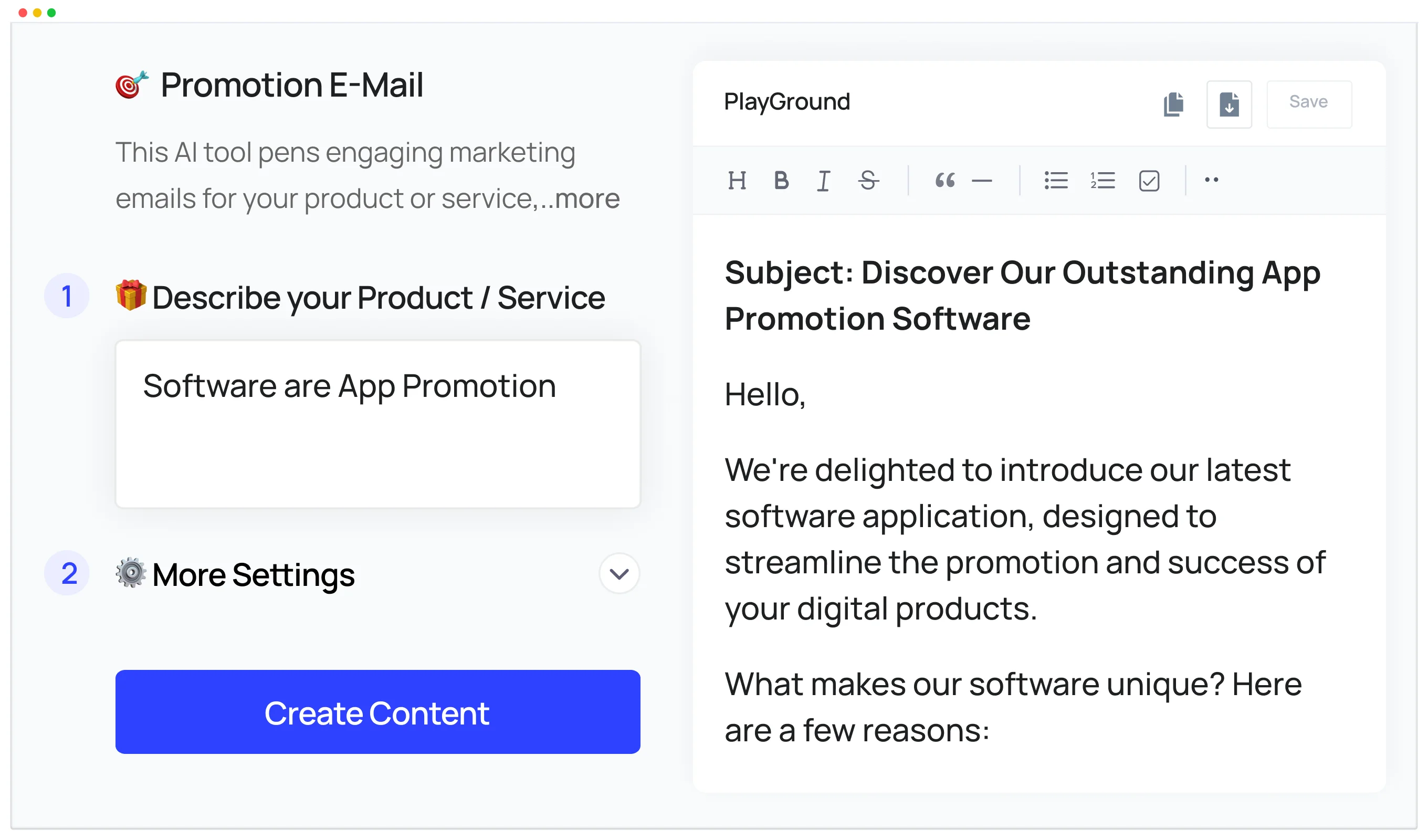Open the overflow formatting menu with two dots
Viewport: 1428px width, 840px height.
(1212, 180)
